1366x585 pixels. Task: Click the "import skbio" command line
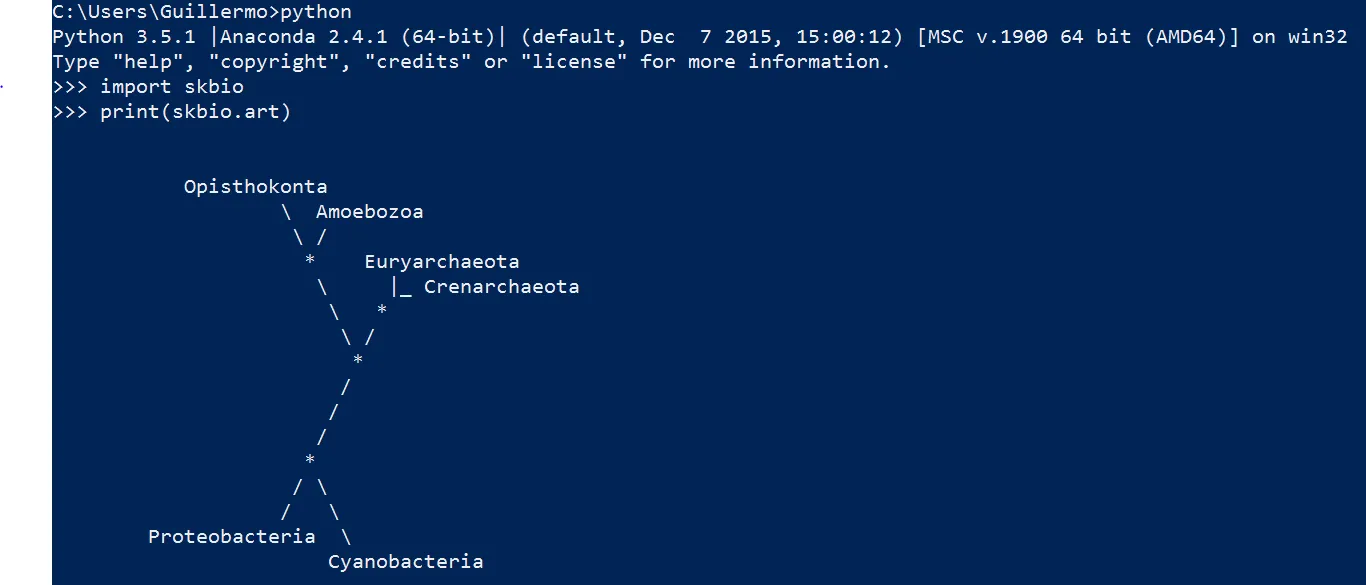pyautogui.click(x=171, y=86)
